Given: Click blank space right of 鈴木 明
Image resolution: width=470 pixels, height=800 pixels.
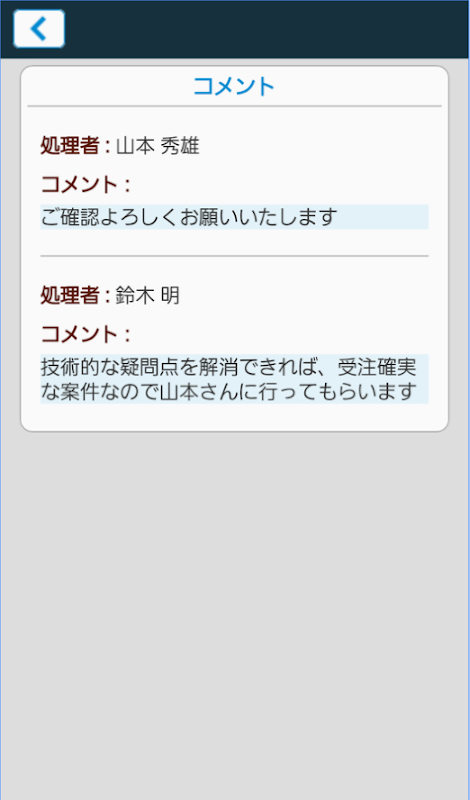Looking at the screenshot, I should click(x=304, y=295).
